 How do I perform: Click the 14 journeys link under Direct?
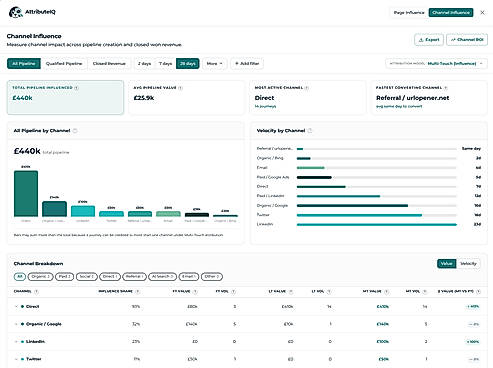[265, 106]
